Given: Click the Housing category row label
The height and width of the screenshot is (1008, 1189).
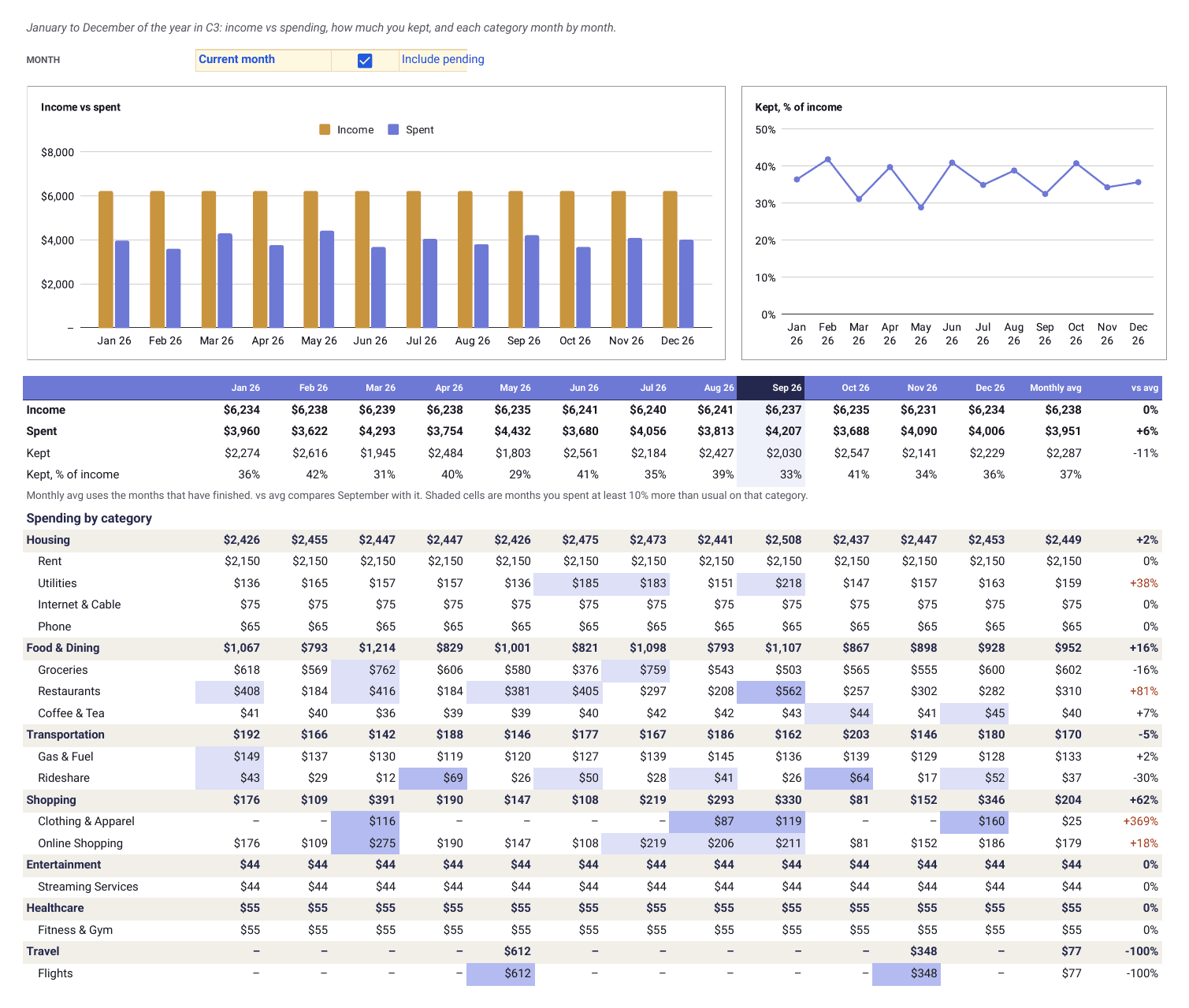Looking at the screenshot, I should pyautogui.click(x=48, y=540).
